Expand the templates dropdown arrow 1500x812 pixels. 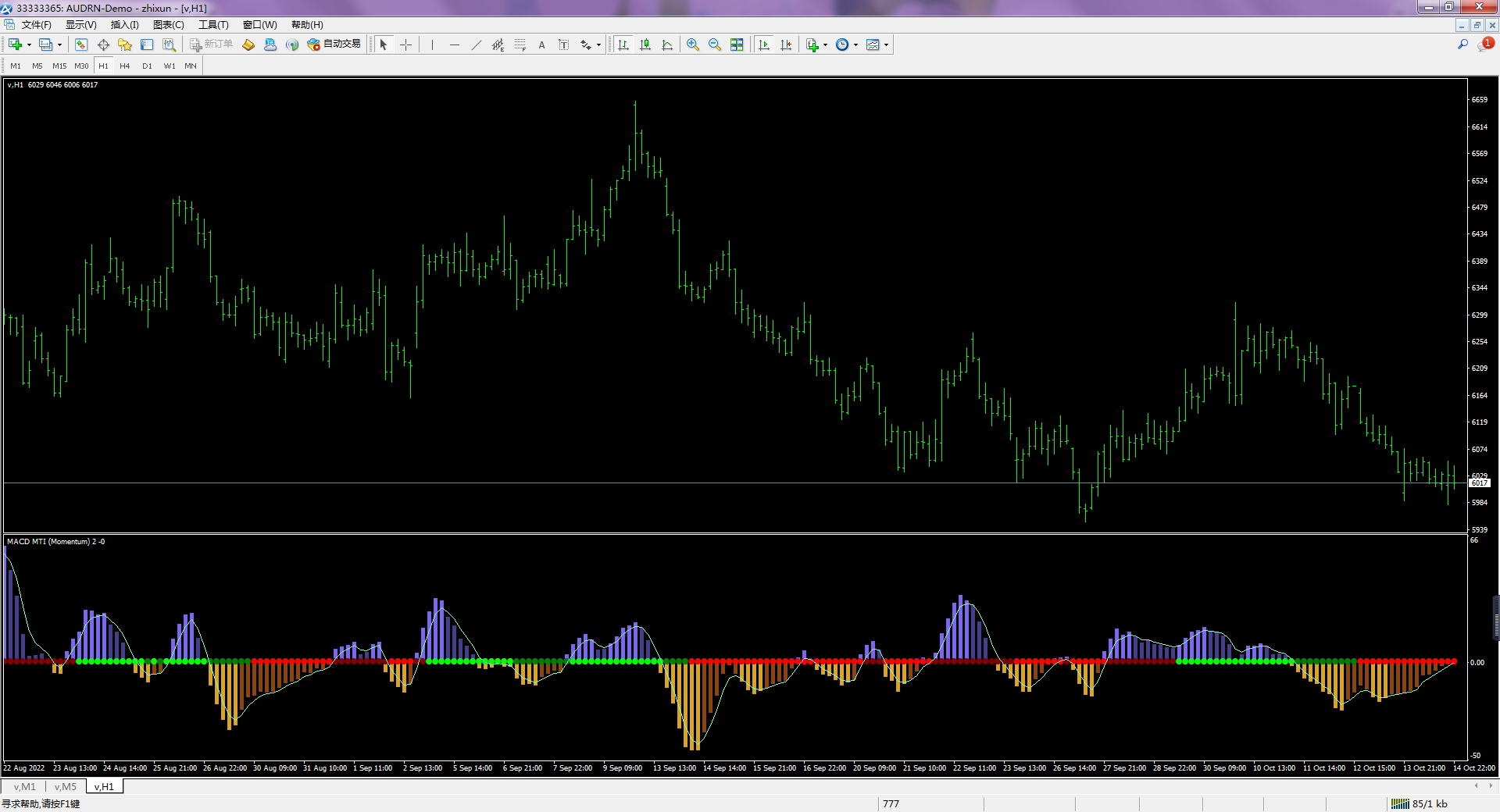pos(886,45)
